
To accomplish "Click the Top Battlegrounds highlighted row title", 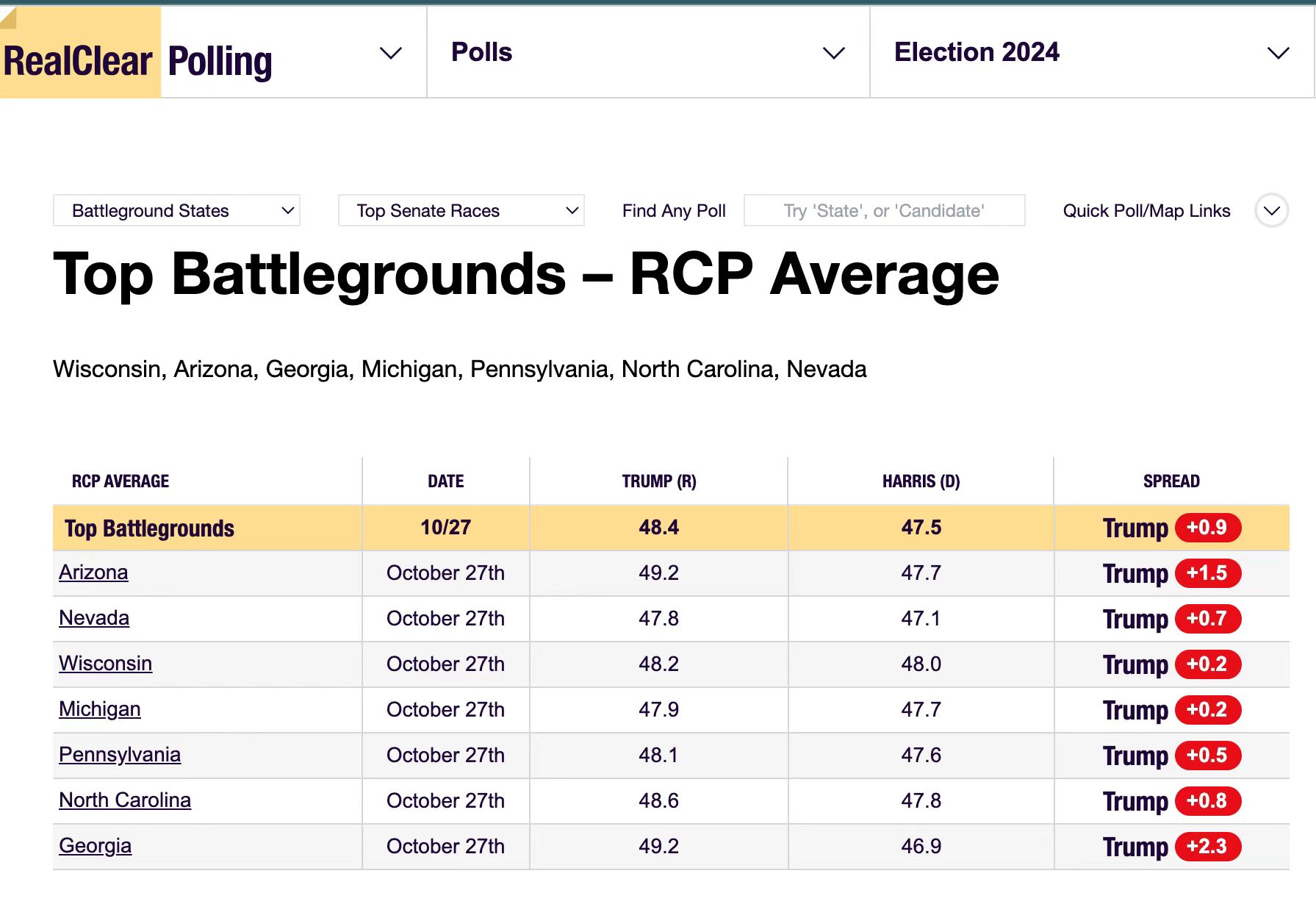I will click(149, 528).
